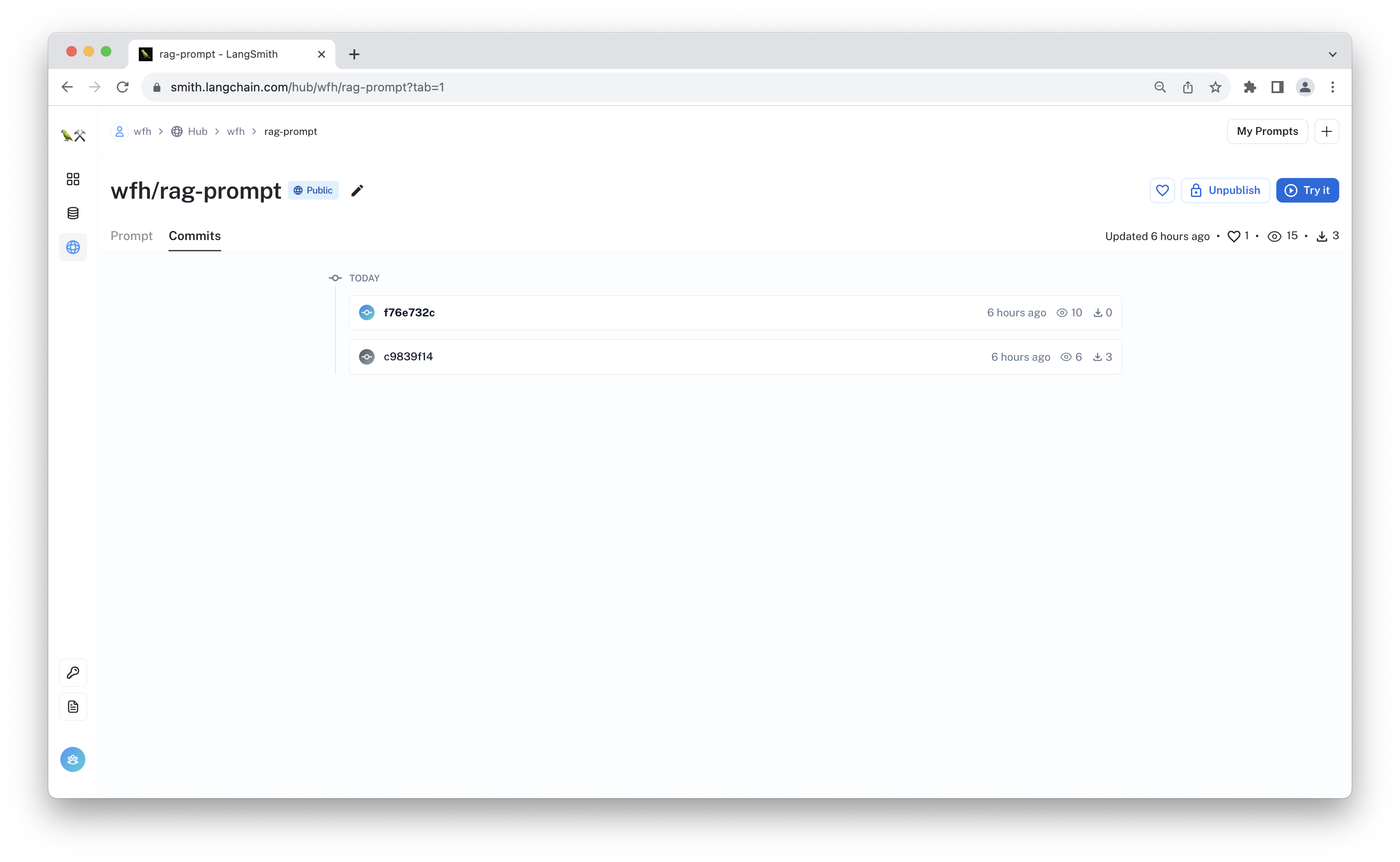
Task: Open the LangSmith home logo
Action: coord(73,135)
